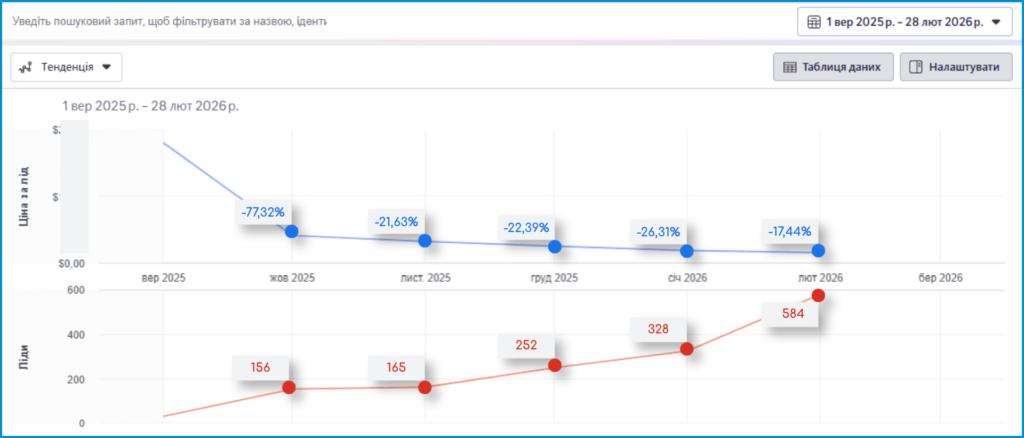
Task: Select the blue data point for лист. 2025
Action: [424, 241]
